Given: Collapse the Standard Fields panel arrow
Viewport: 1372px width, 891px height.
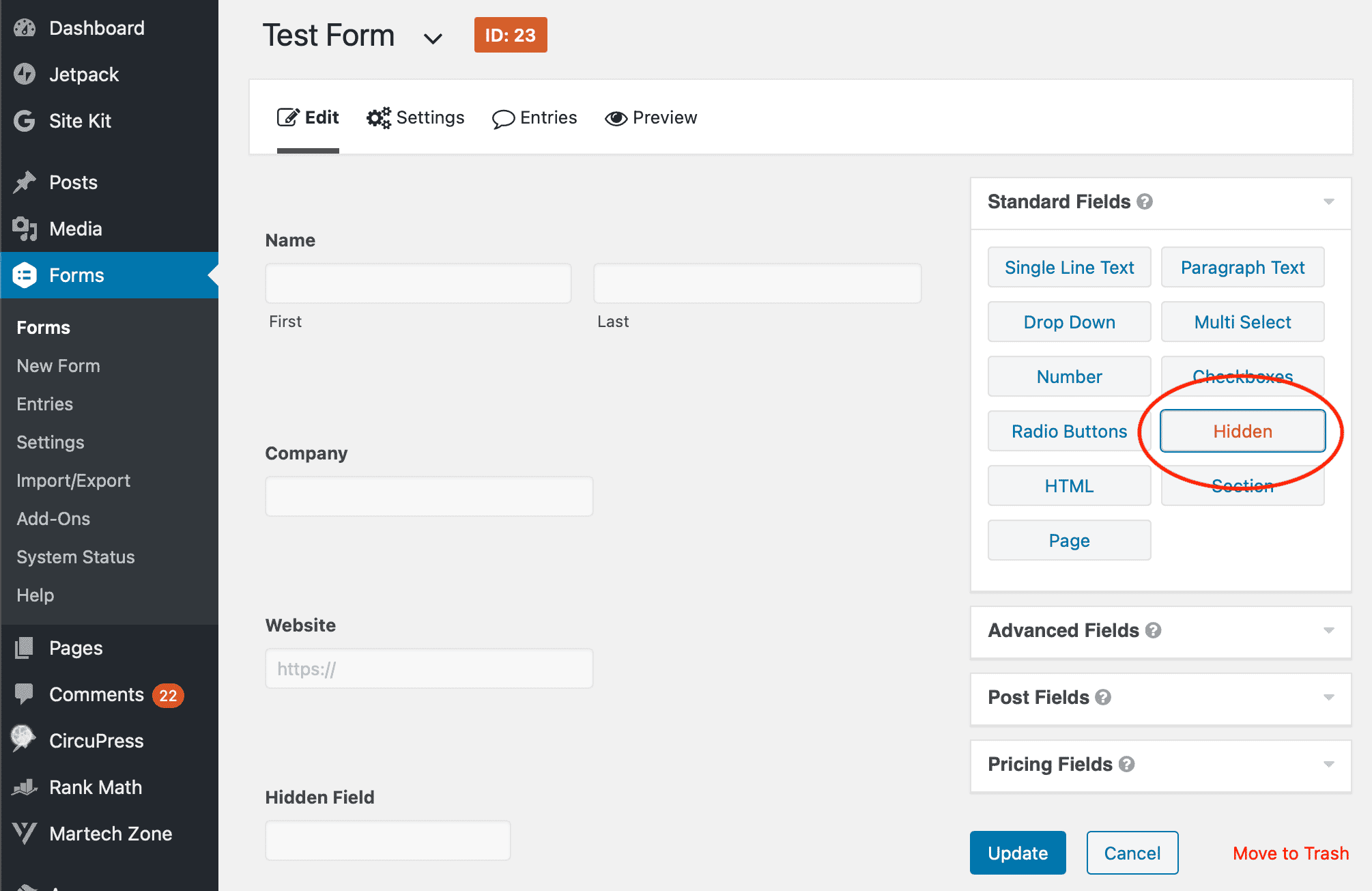Looking at the screenshot, I should (1328, 201).
